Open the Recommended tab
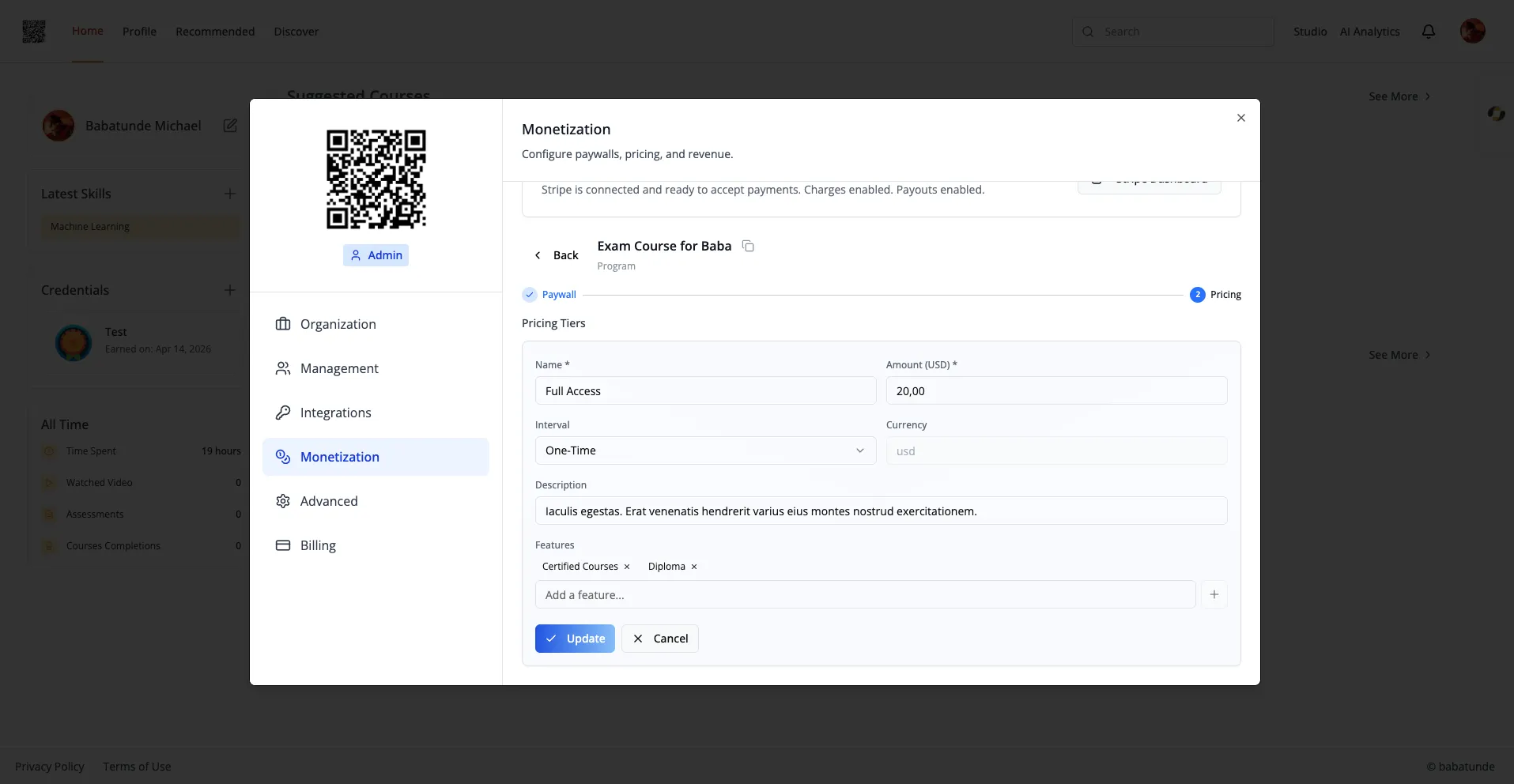Image resolution: width=1514 pixels, height=784 pixels. click(x=215, y=32)
